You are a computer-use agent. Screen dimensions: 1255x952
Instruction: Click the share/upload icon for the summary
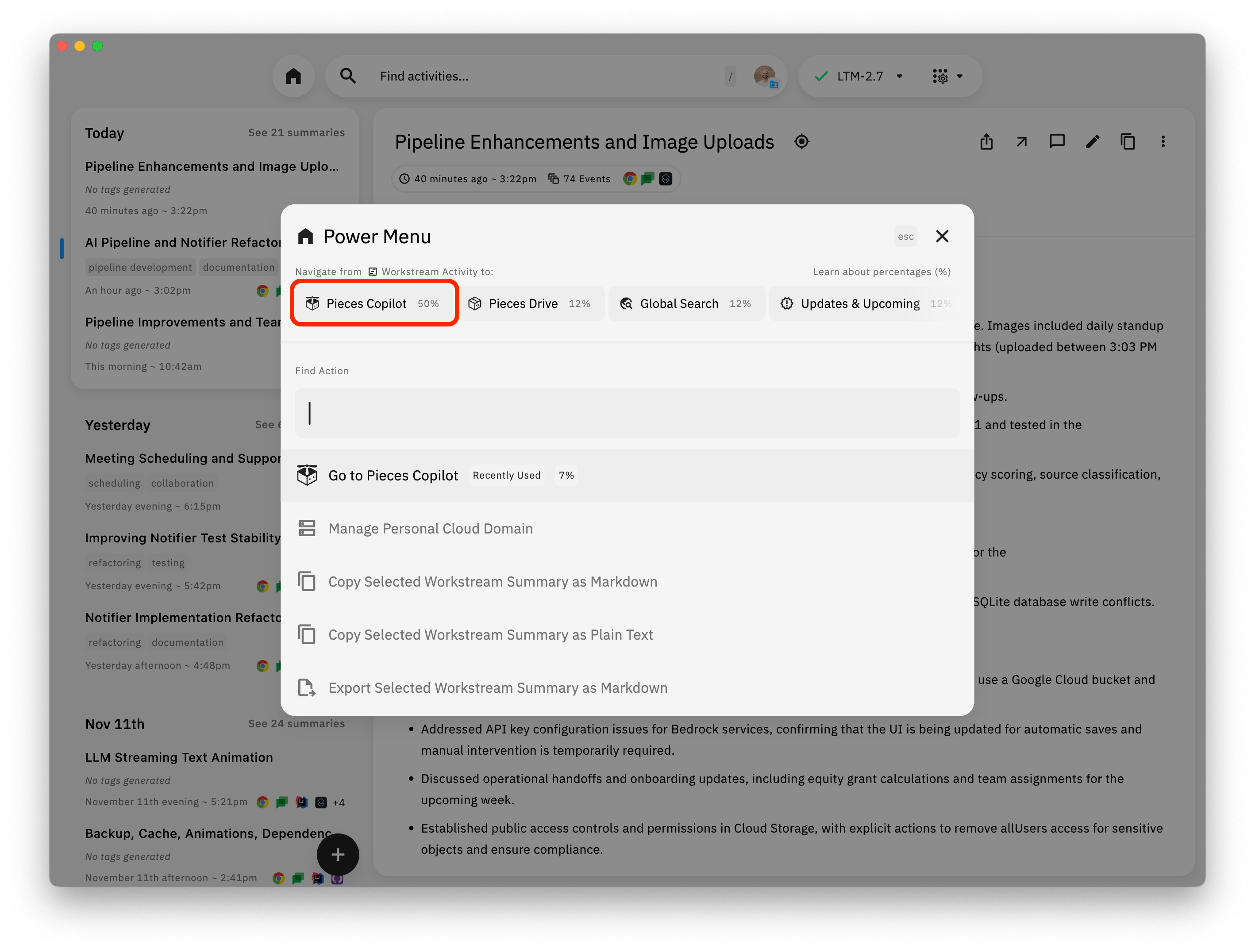click(986, 141)
